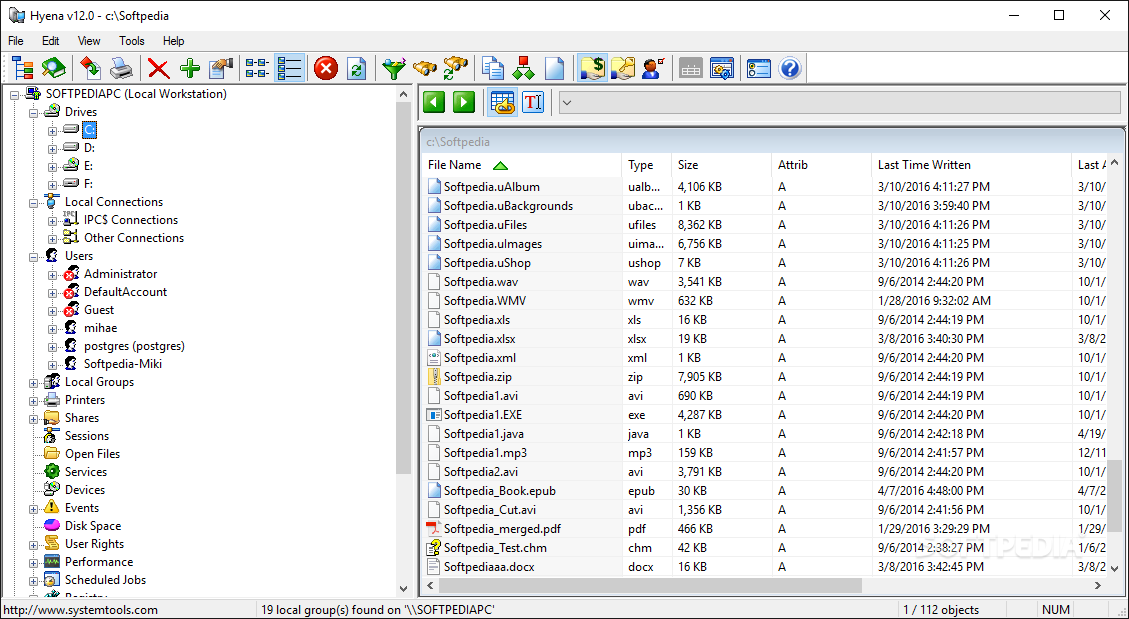Open properties via the hand-card icon
Viewport: 1129px width, 619px height.
click(221, 69)
